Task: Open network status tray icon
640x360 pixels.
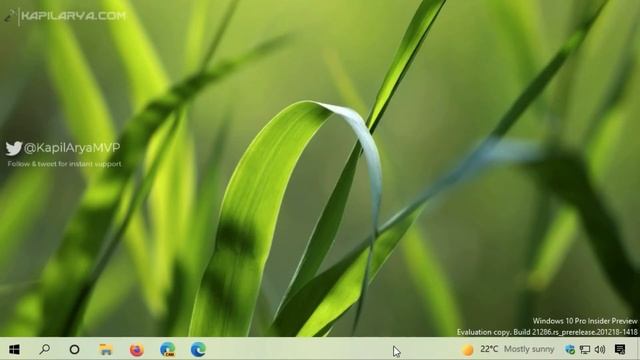Action: [x=585, y=349]
